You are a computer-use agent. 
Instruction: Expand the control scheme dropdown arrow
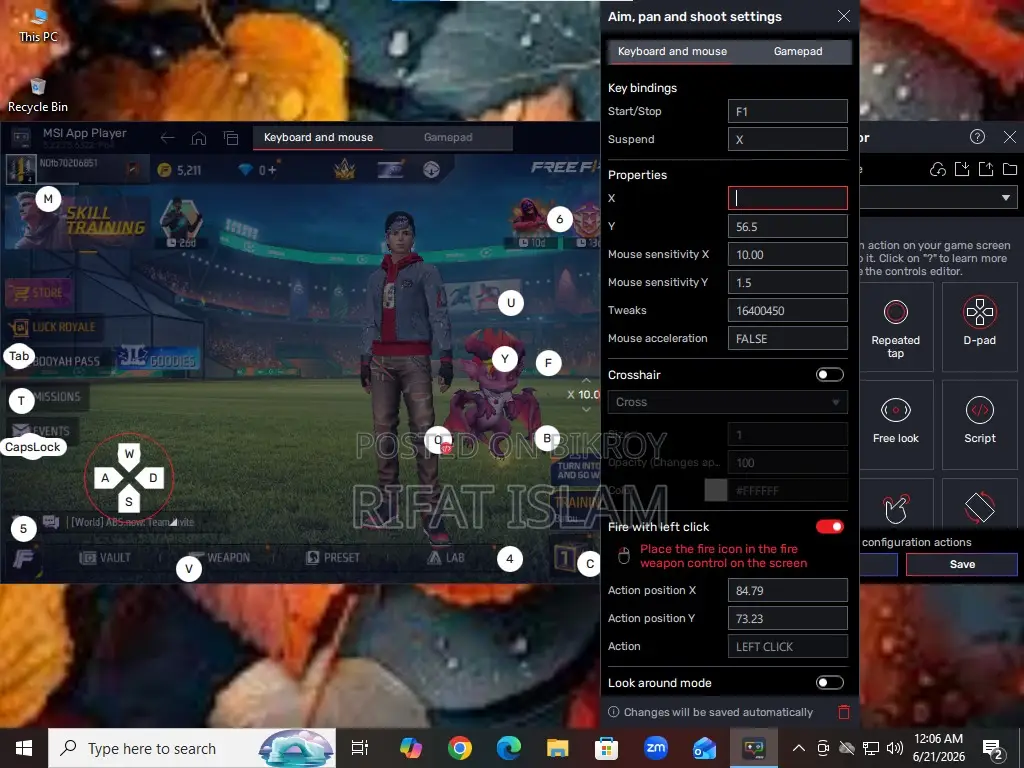coord(1006,197)
